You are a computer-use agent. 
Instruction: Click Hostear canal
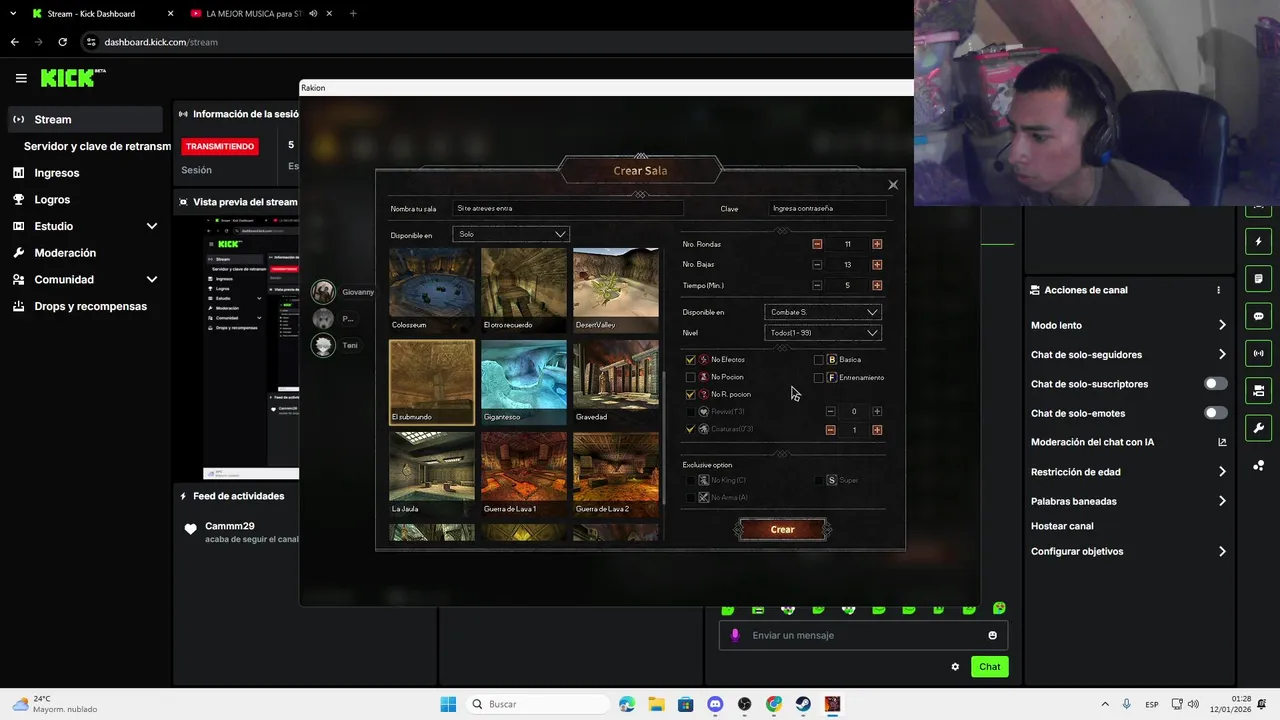(x=1062, y=526)
